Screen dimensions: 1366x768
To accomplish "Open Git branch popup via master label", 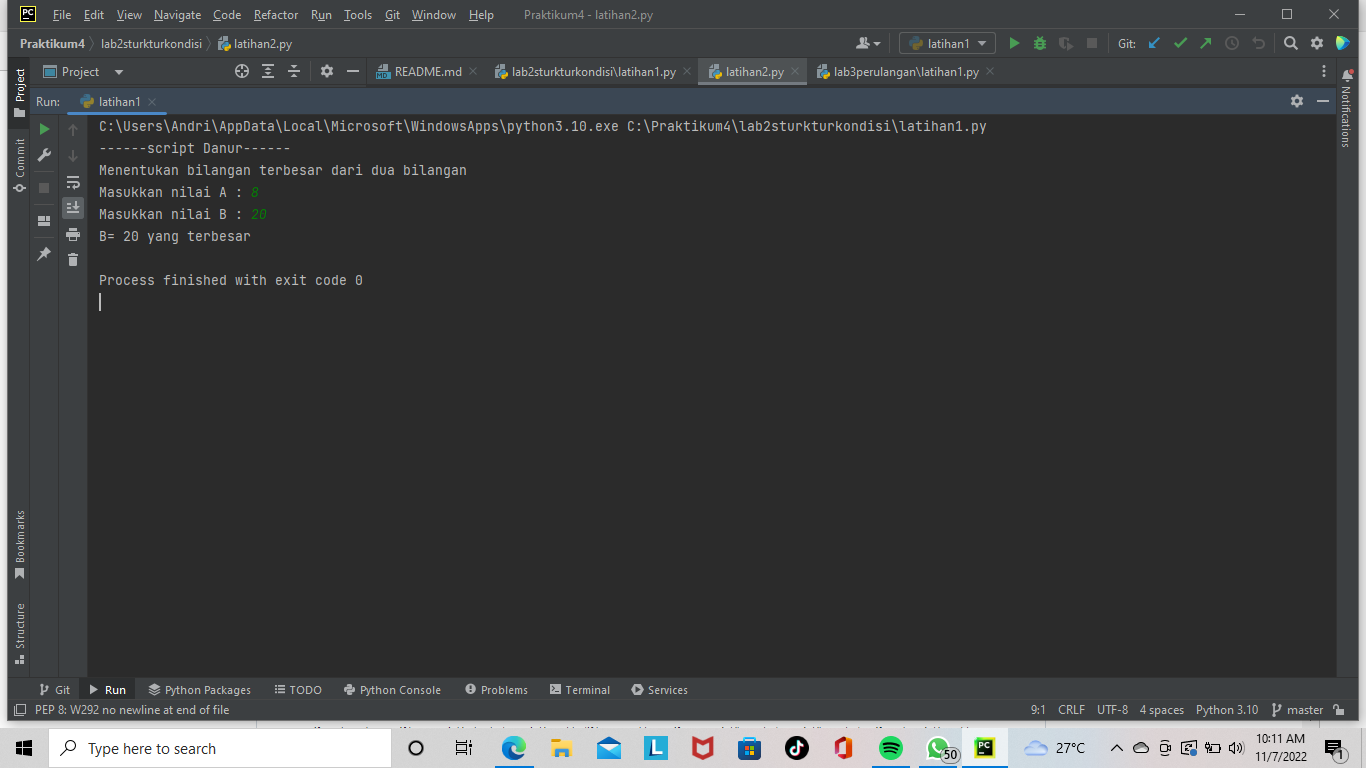I will [x=1305, y=709].
